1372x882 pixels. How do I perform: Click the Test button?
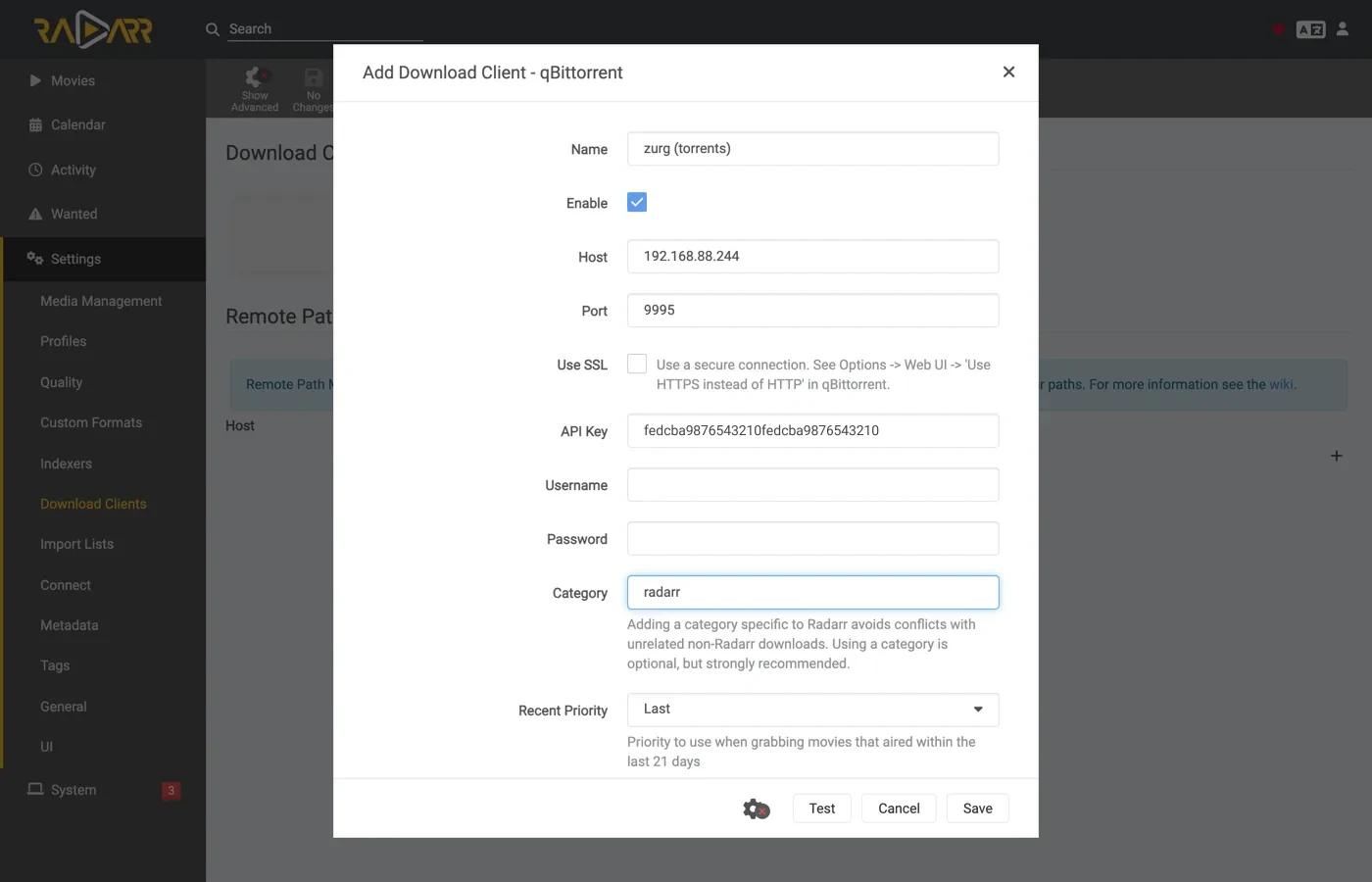click(x=822, y=808)
